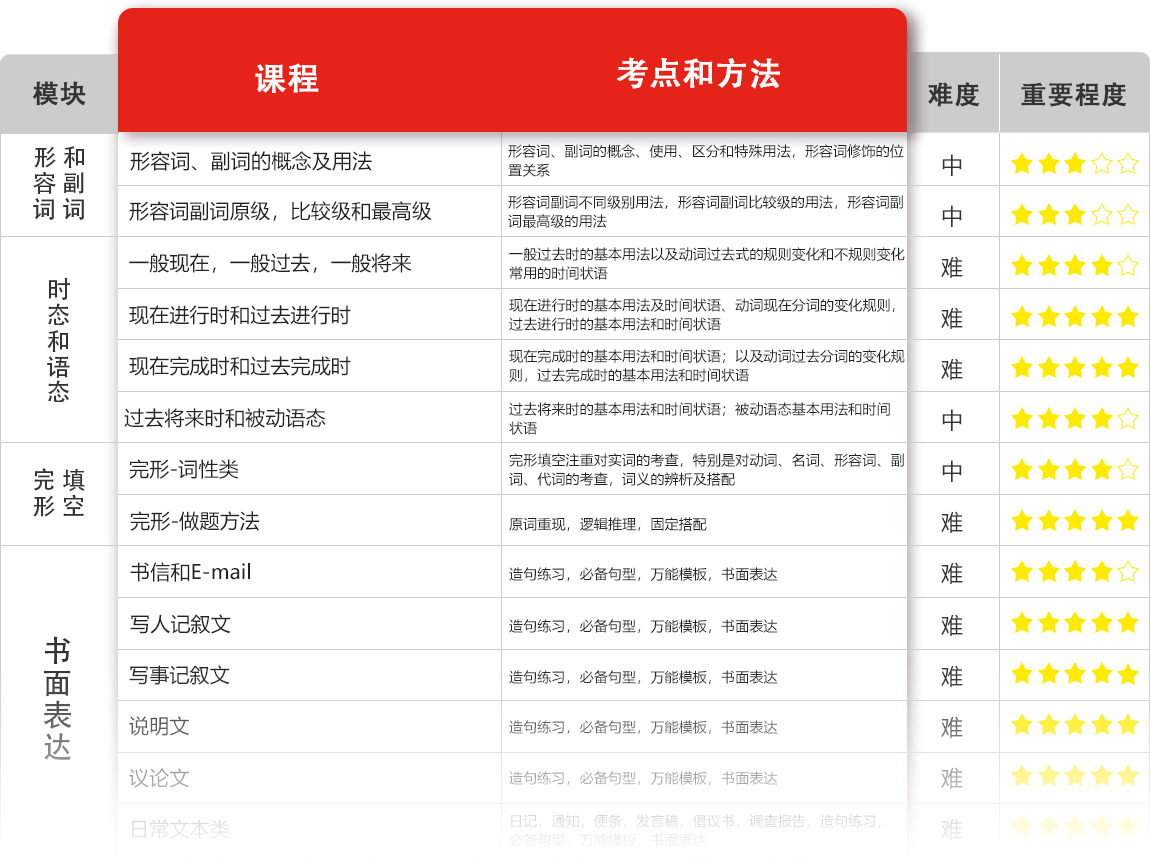The image size is (1150, 858).
Task: Select the 完形填空 module cell
Action: click(59, 494)
